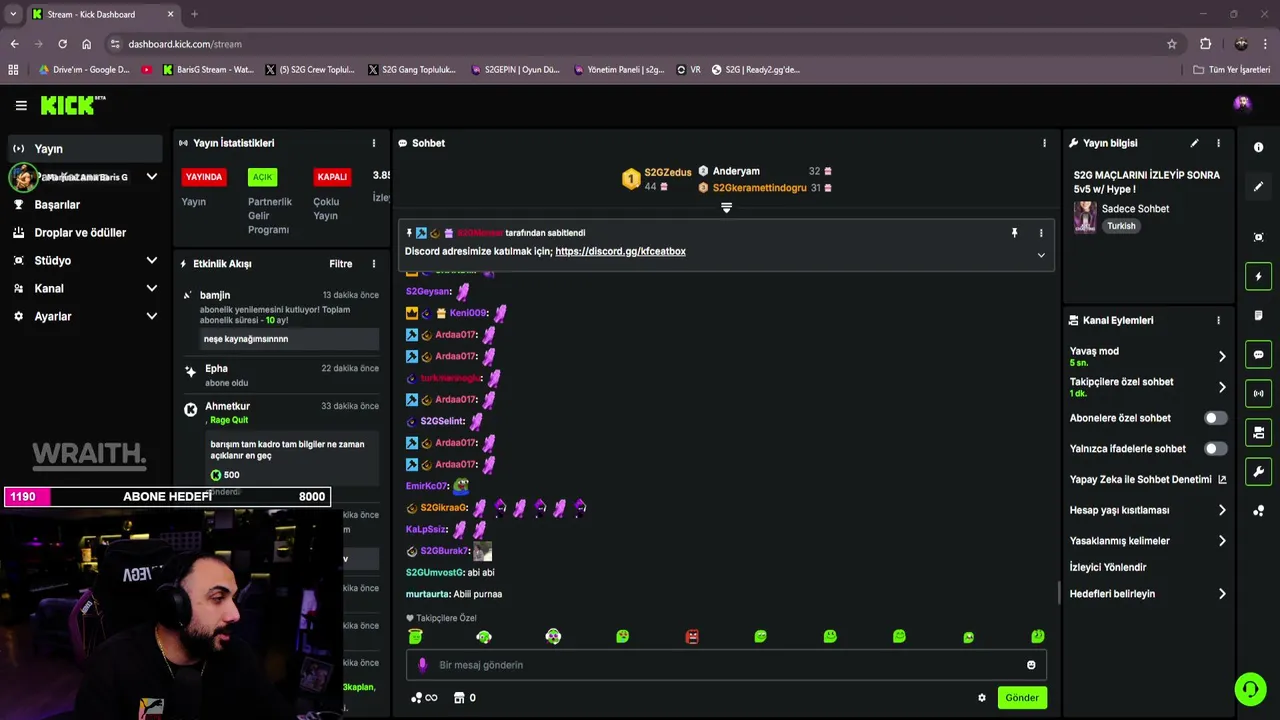Click the screen capture icon in right sidebar
The height and width of the screenshot is (720, 1280).
click(1258, 237)
